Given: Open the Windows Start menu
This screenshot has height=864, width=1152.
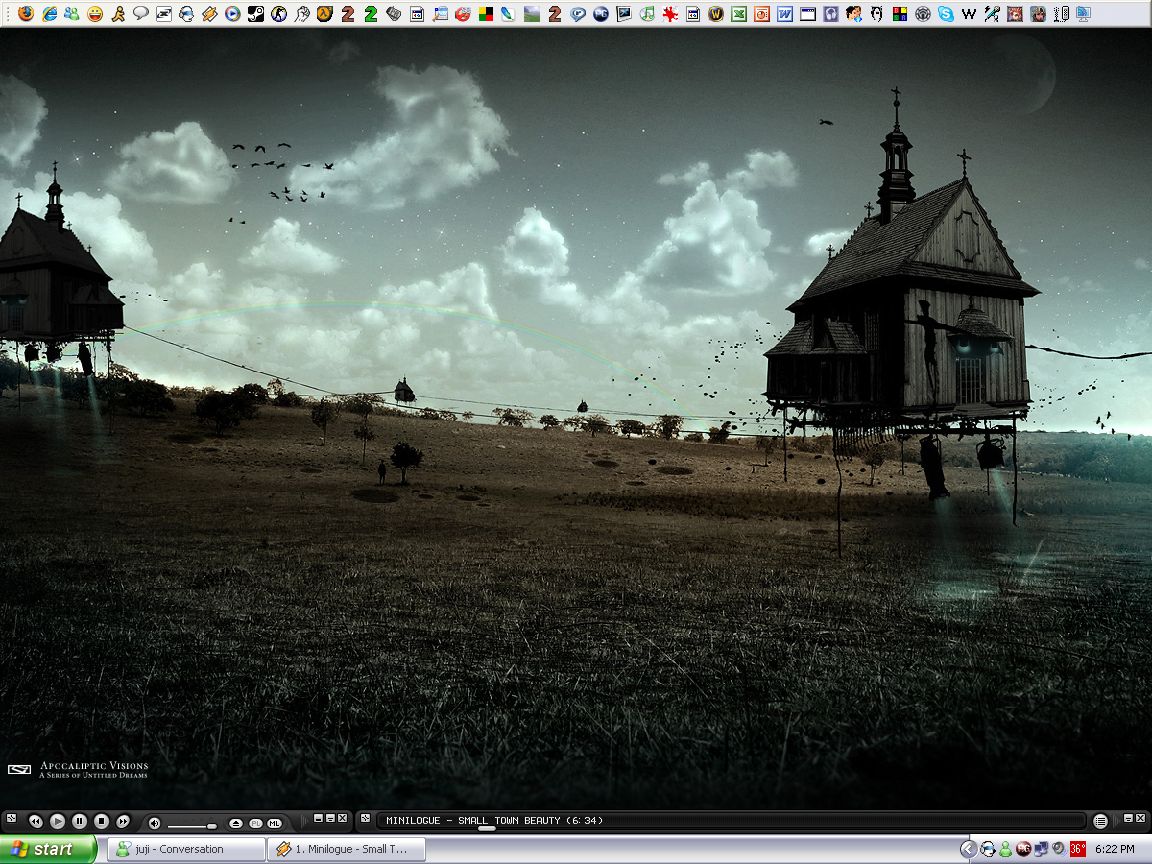Looking at the screenshot, I should click(48, 849).
